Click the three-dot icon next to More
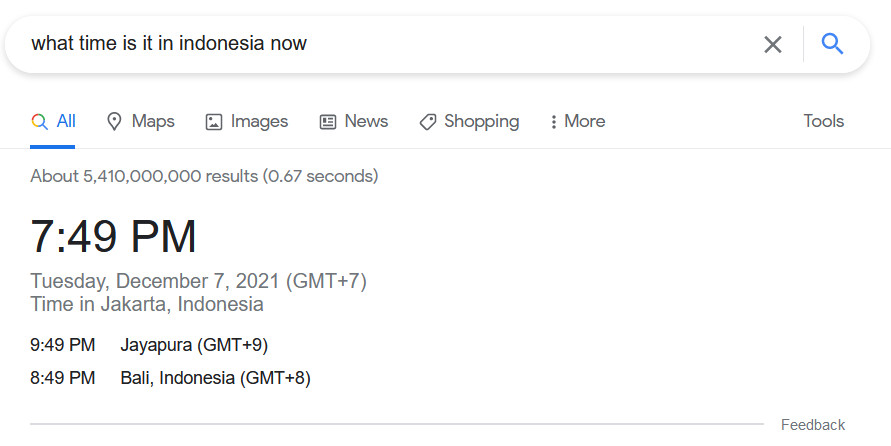 pos(553,122)
